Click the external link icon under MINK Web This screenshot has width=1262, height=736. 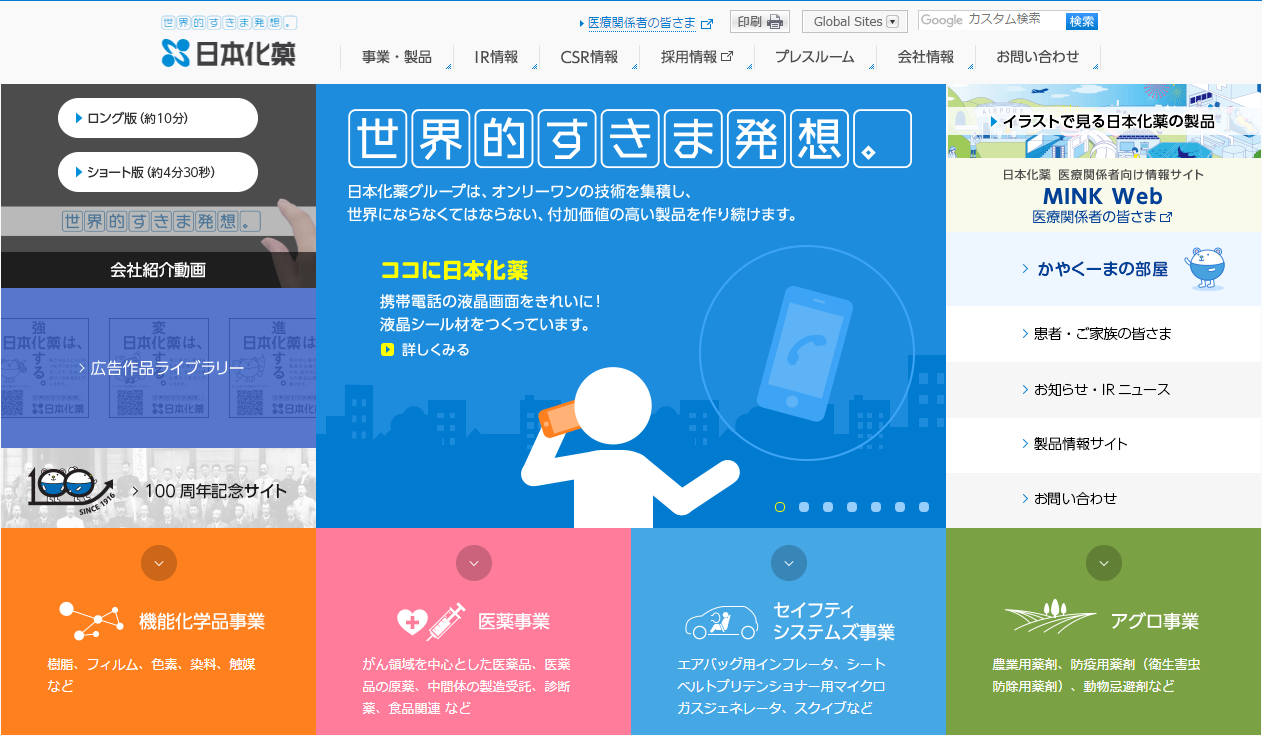[1165, 217]
